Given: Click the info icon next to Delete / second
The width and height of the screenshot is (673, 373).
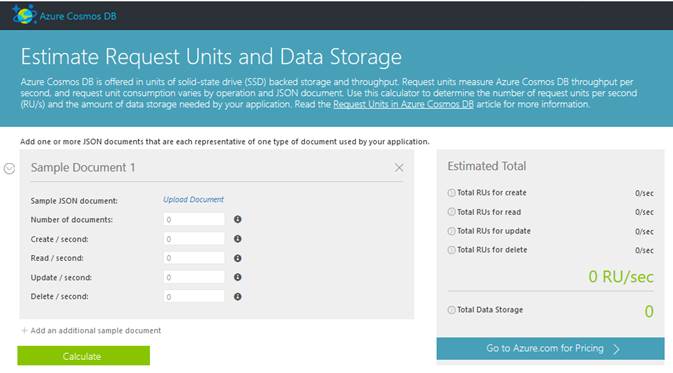Looking at the screenshot, I should [237, 297].
